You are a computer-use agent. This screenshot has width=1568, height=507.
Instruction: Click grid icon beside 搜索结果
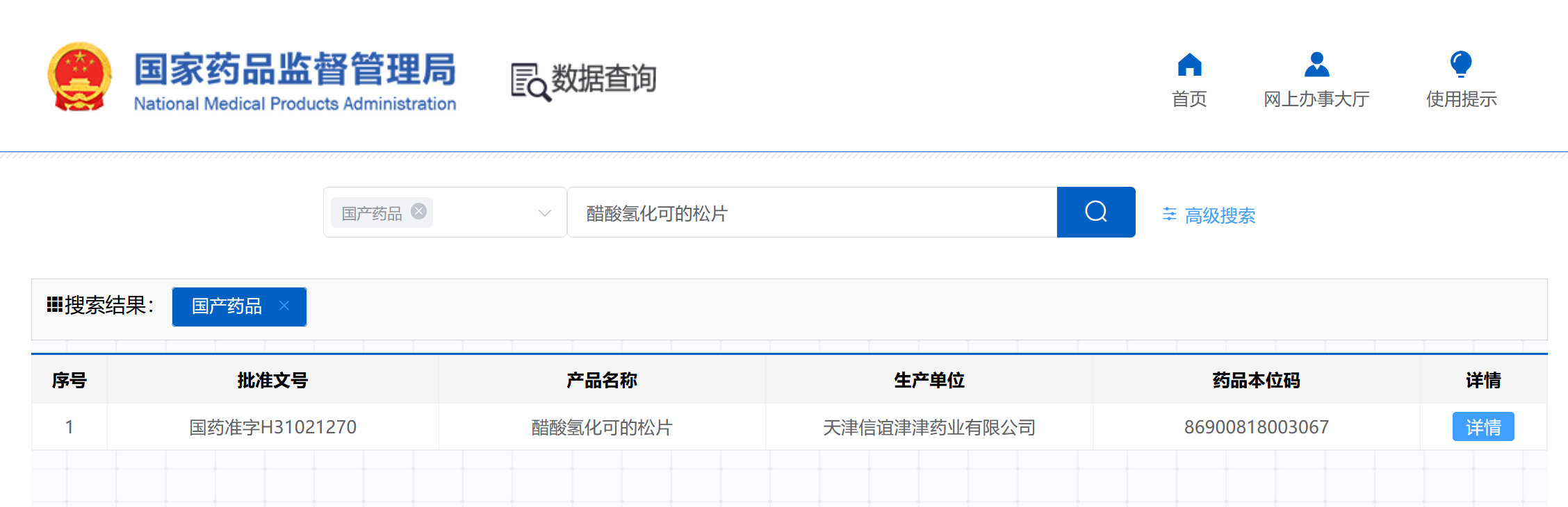tap(54, 305)
